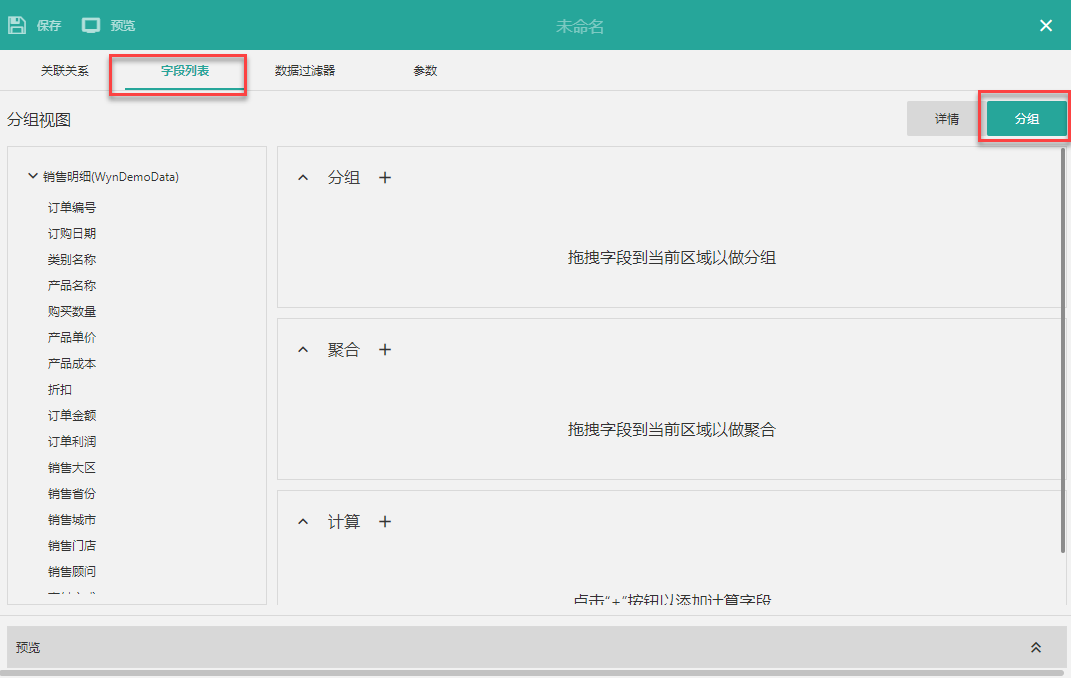Click the vertical scrollbar on right panel
This screenshot has width=1071, height=678.
coord(1064,350)
